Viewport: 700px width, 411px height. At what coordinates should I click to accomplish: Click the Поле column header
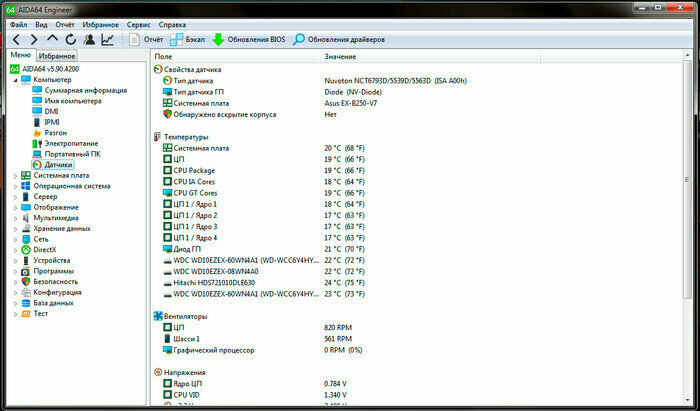(235, 57)
